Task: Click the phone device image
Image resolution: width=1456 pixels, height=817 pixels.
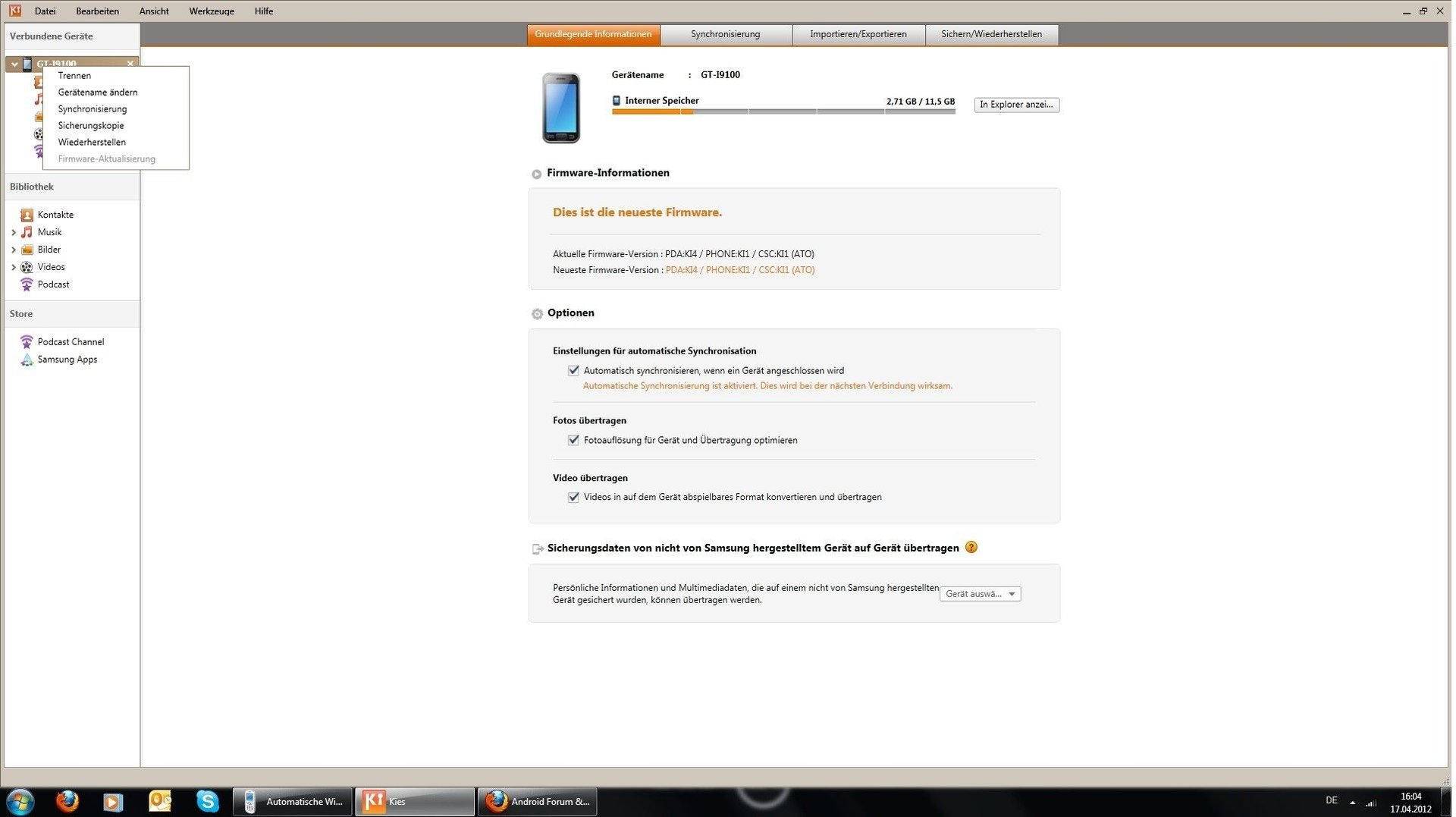Action: (561, 108)
